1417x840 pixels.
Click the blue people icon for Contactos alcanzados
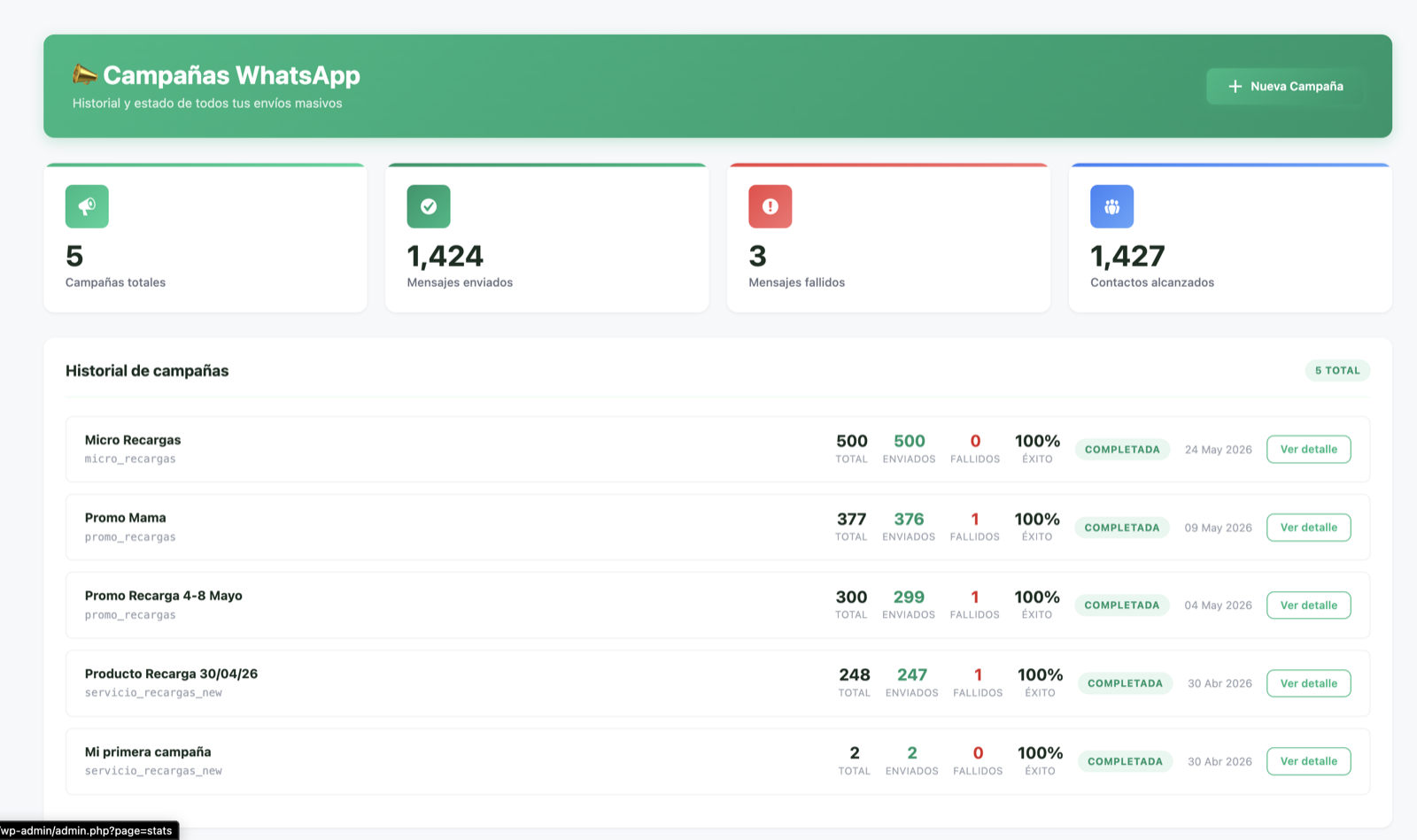[x=1112, y=206]
